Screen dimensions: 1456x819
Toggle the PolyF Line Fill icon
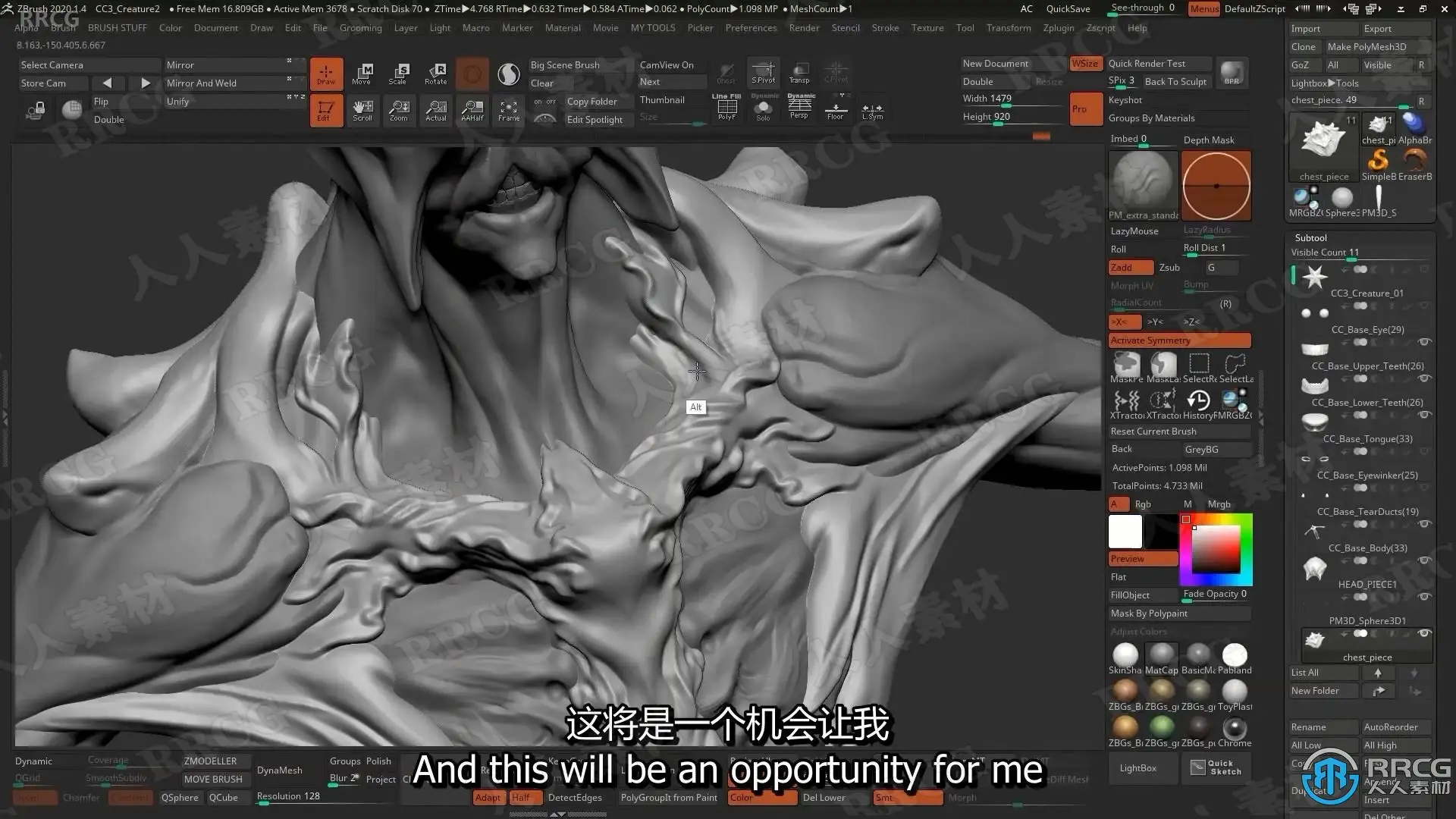(x=726, y=108)
